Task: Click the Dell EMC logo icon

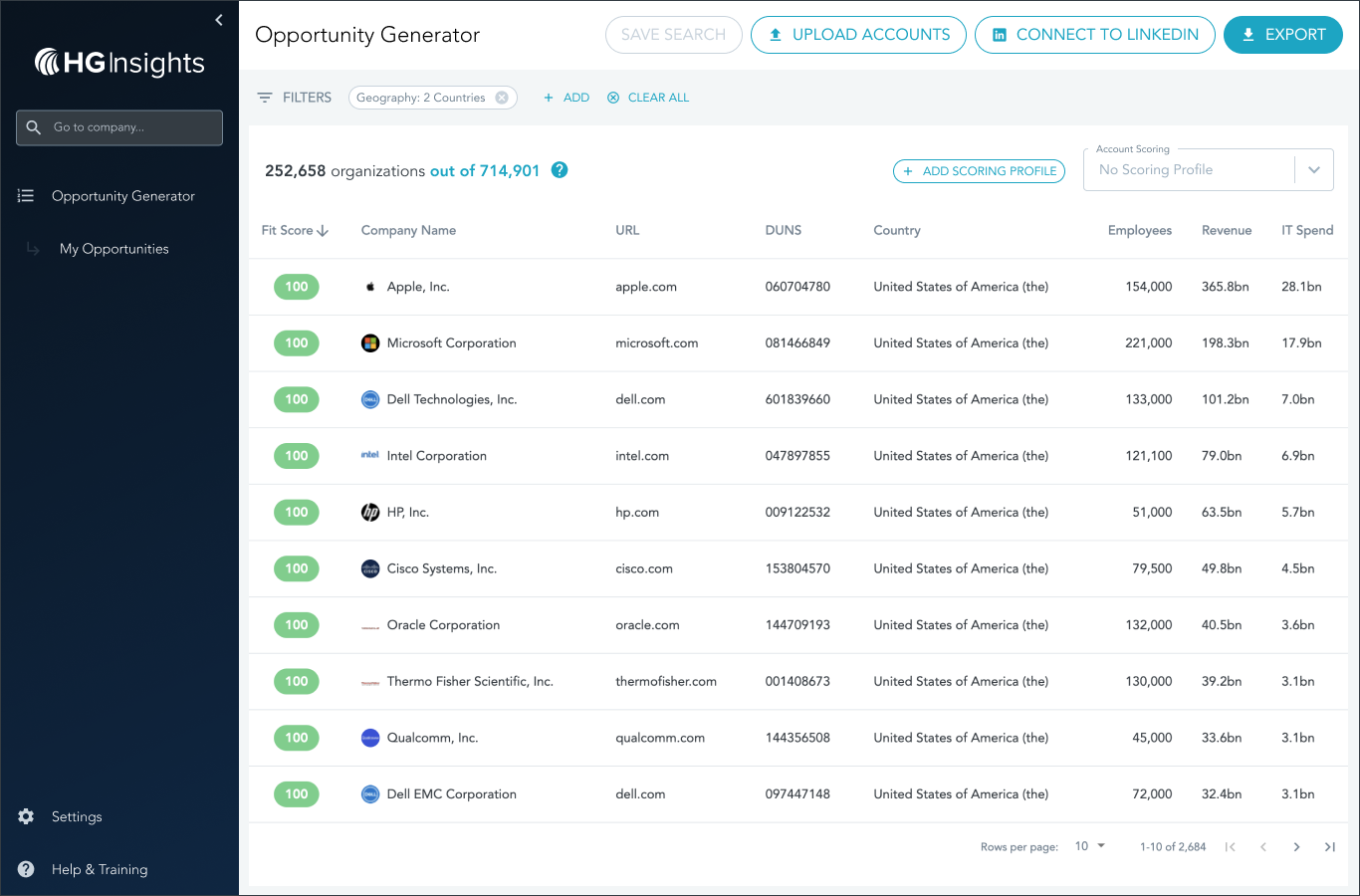Action: click(370, 794)
